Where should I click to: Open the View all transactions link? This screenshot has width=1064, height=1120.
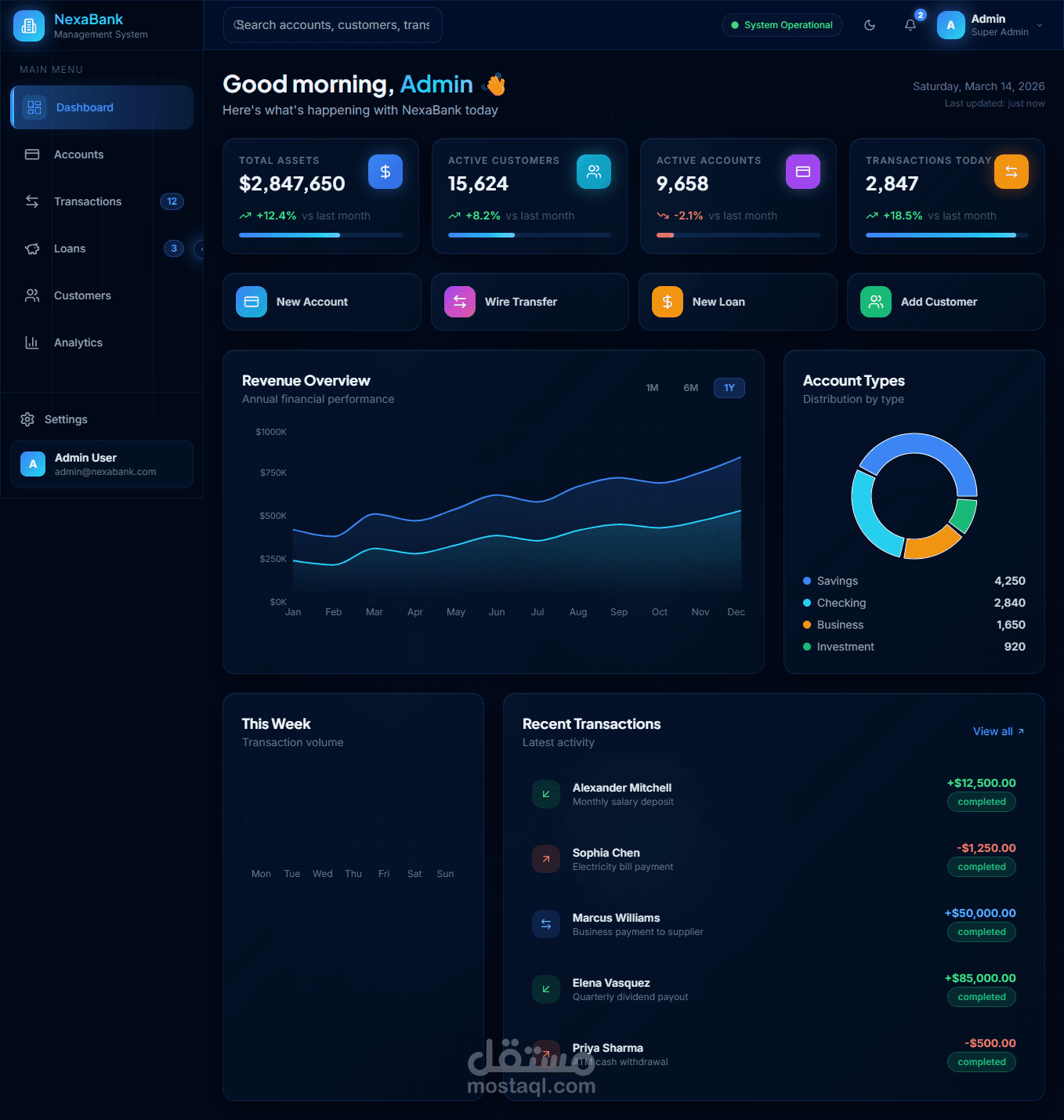[999, 731]
